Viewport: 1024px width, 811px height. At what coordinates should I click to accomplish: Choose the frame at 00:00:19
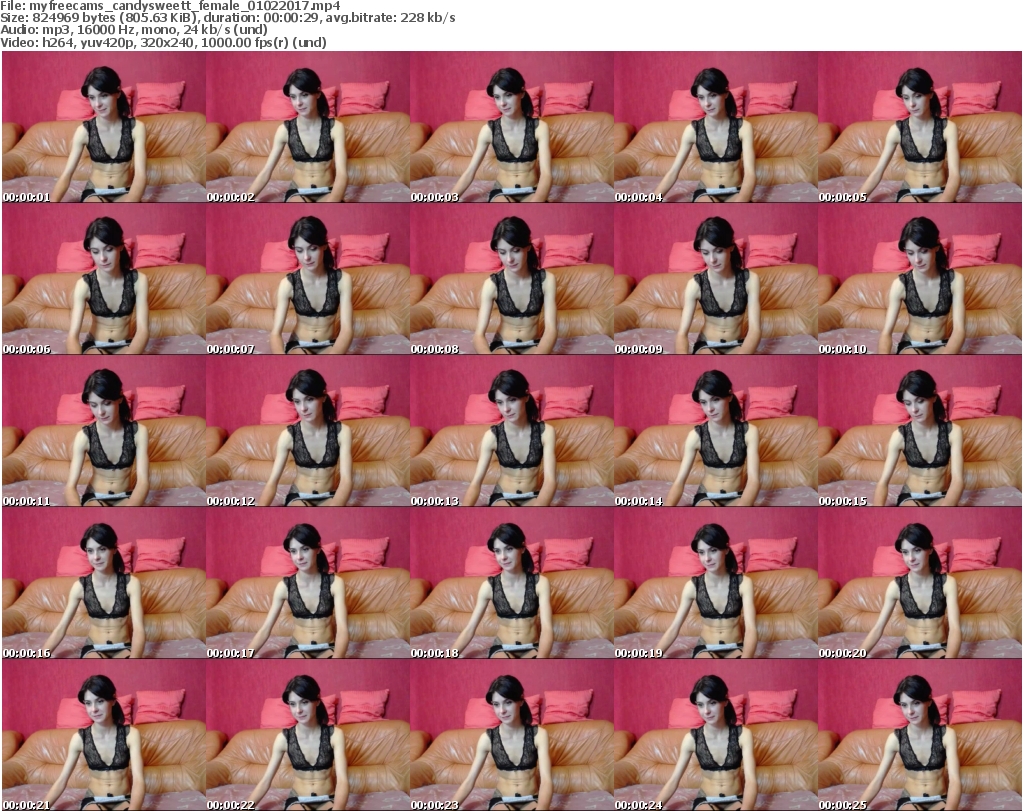point(716,583)
